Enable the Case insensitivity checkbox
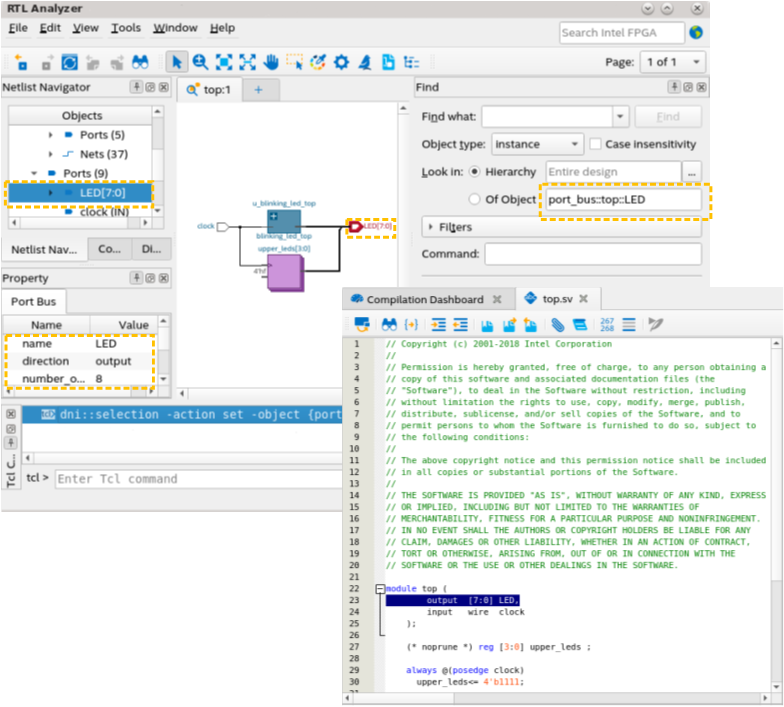 pos(594,144)
